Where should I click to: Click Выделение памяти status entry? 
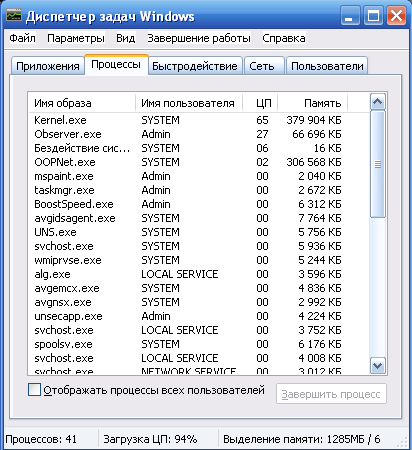coord(302,439)
